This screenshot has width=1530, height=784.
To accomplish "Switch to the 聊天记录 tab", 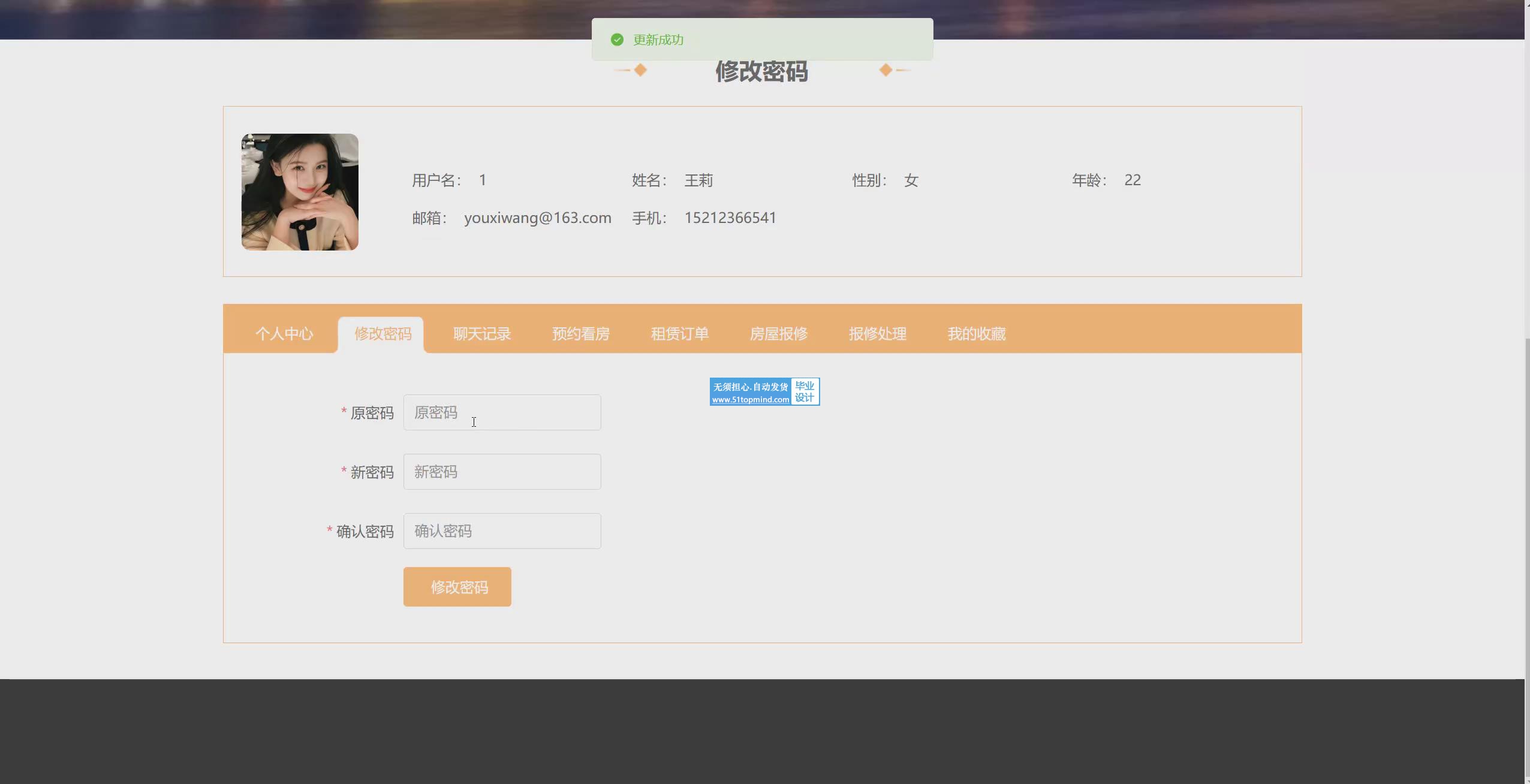I will coord(482,334).
